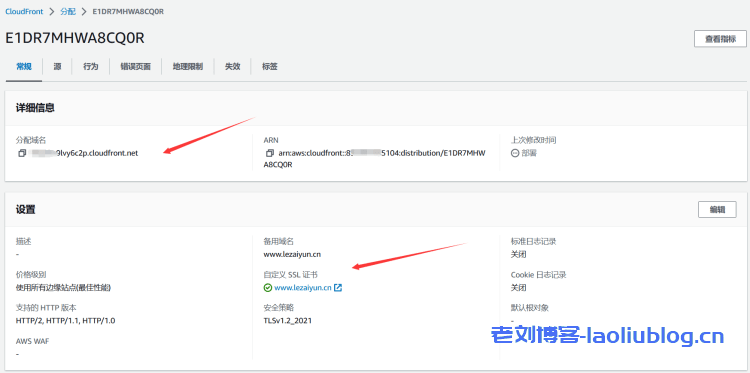The image size is (750, 373).
Task: Click the 查看指标 button
Action: point(720,39)
